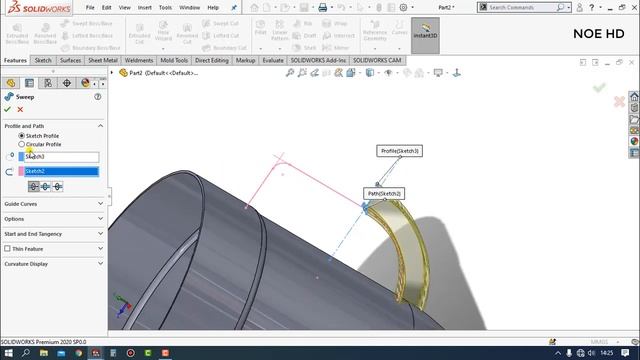Open File Explorer folder icon in task pane

(634, 119)
